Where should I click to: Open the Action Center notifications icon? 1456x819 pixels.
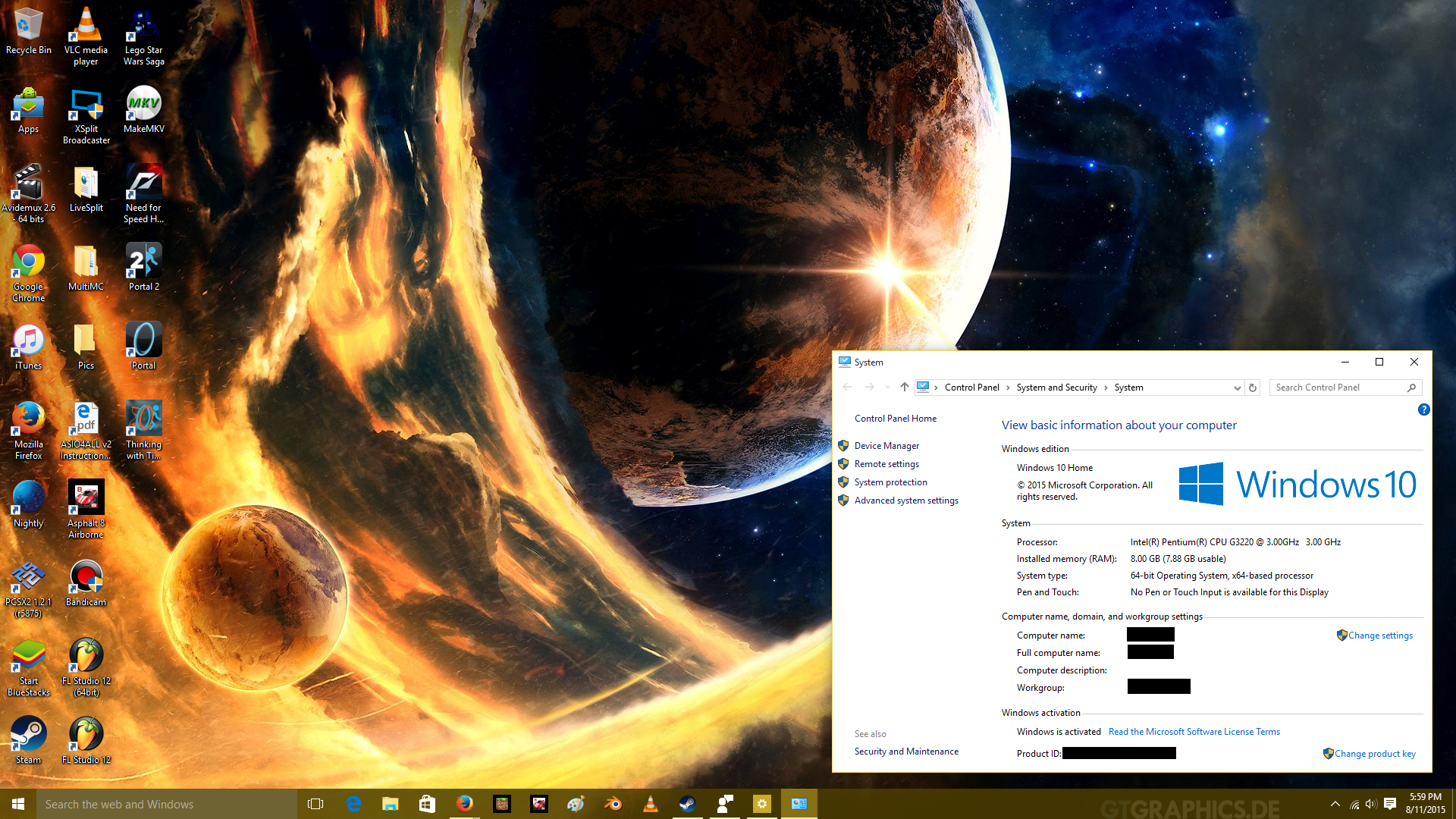tap(1390, 804)
